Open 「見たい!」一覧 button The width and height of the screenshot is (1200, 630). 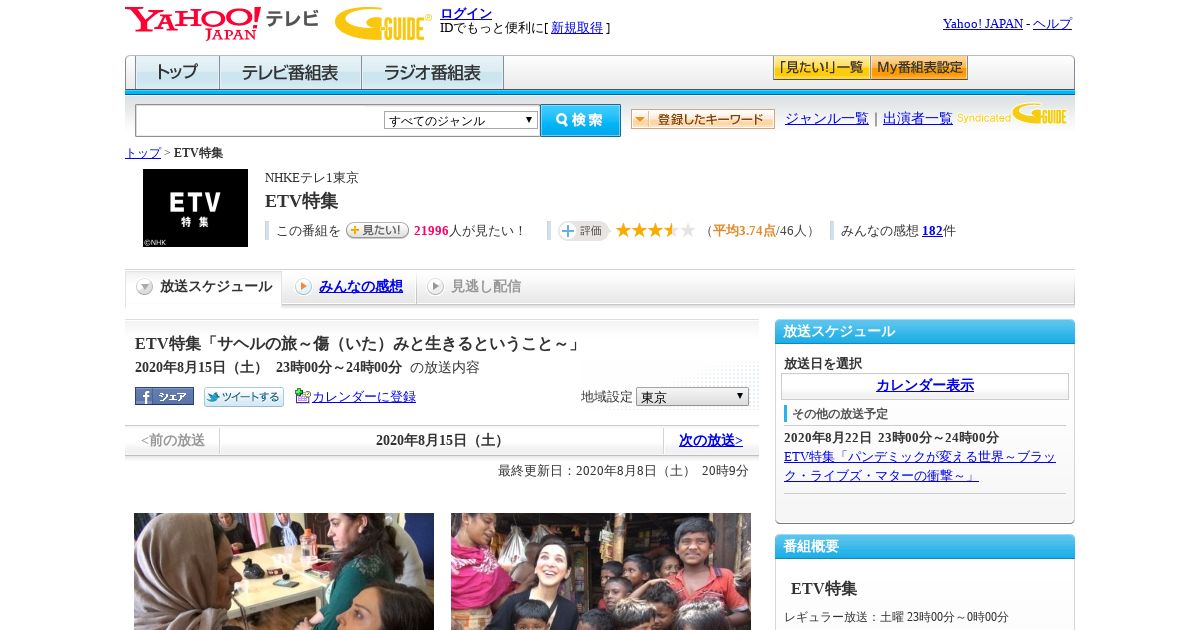point(821,68)
